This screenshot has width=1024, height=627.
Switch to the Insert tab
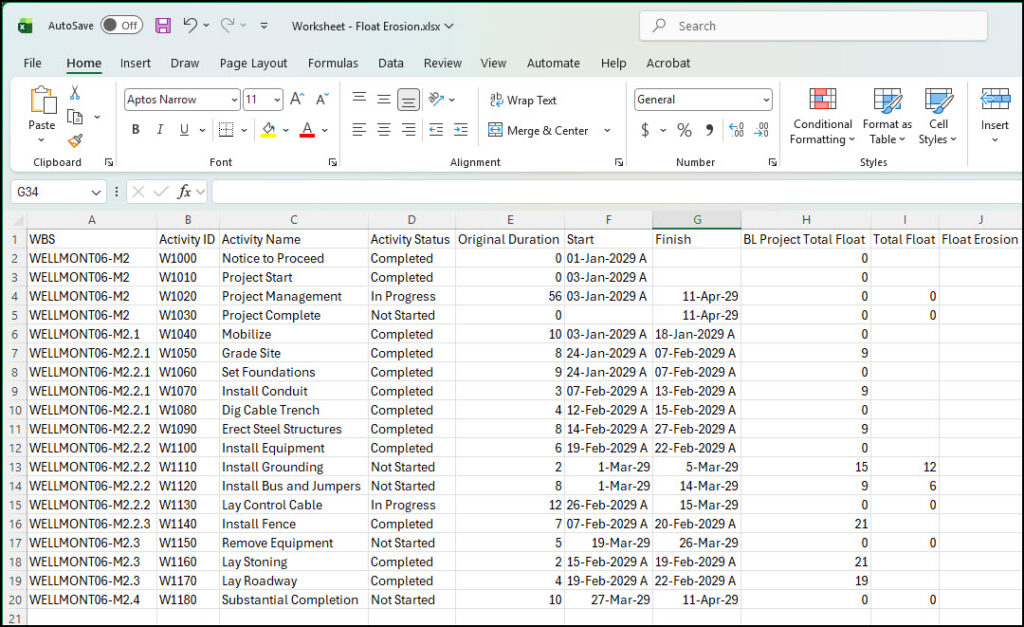coord(135,63)
